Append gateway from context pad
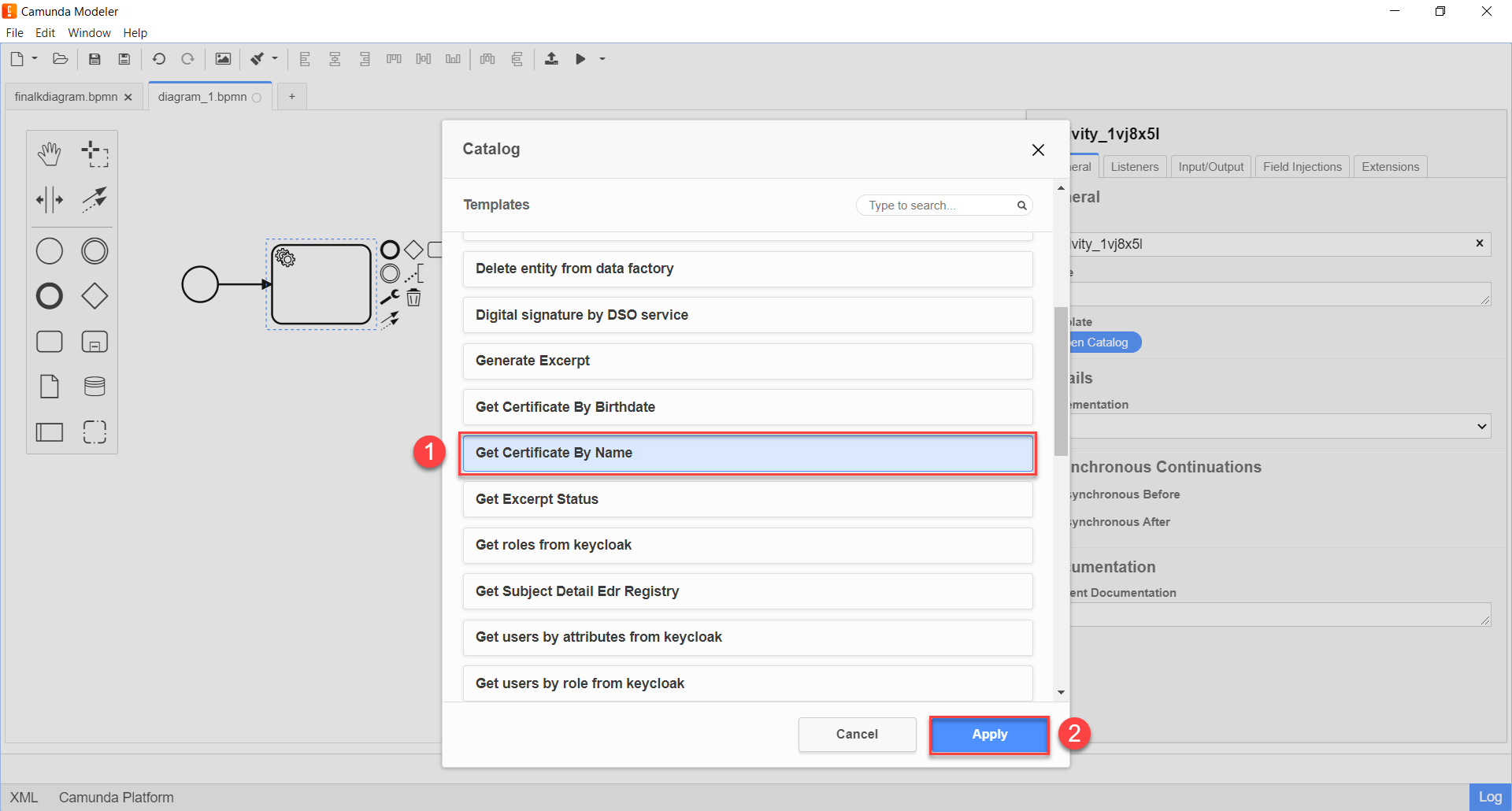1512x811 pixels. (x=413, y=250)
